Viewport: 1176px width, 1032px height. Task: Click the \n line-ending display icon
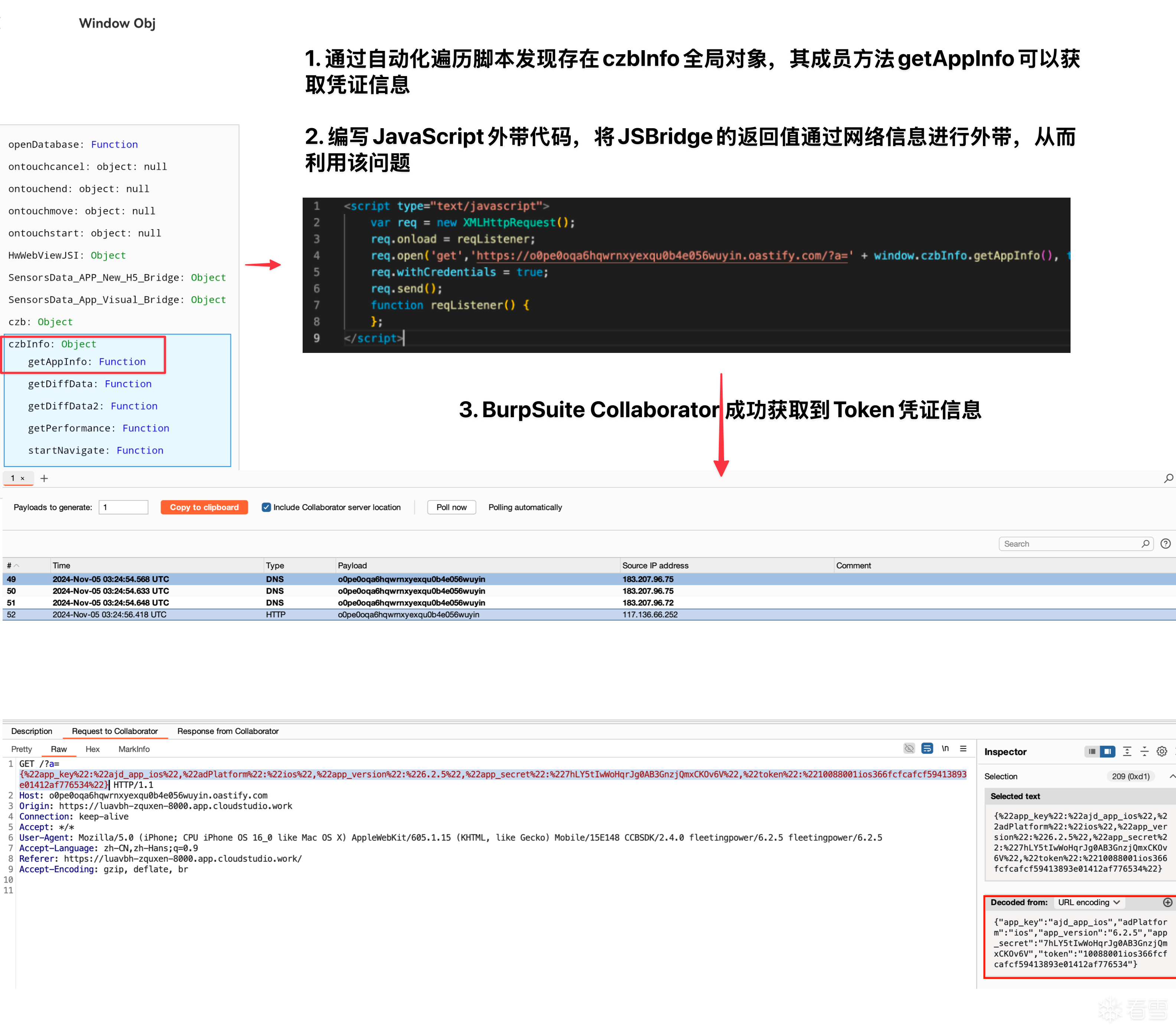pyautogui.click(x=945, y=749)
